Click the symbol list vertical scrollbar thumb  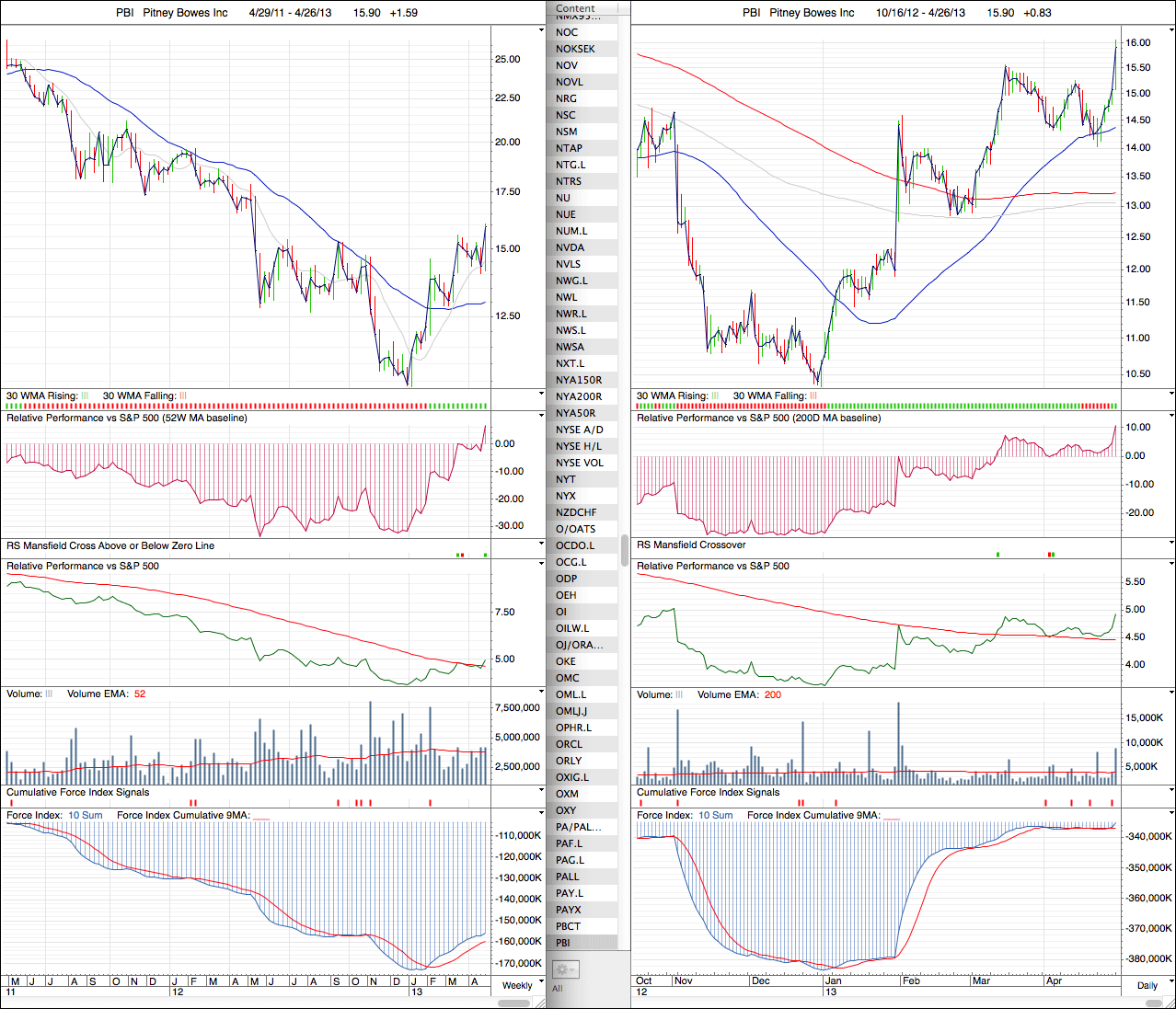pos(625,550)
